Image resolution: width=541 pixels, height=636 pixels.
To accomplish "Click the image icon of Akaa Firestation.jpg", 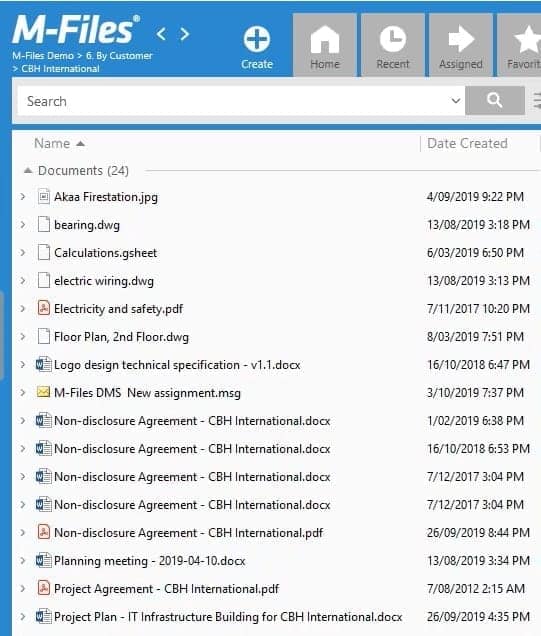I will coord(44,196).
